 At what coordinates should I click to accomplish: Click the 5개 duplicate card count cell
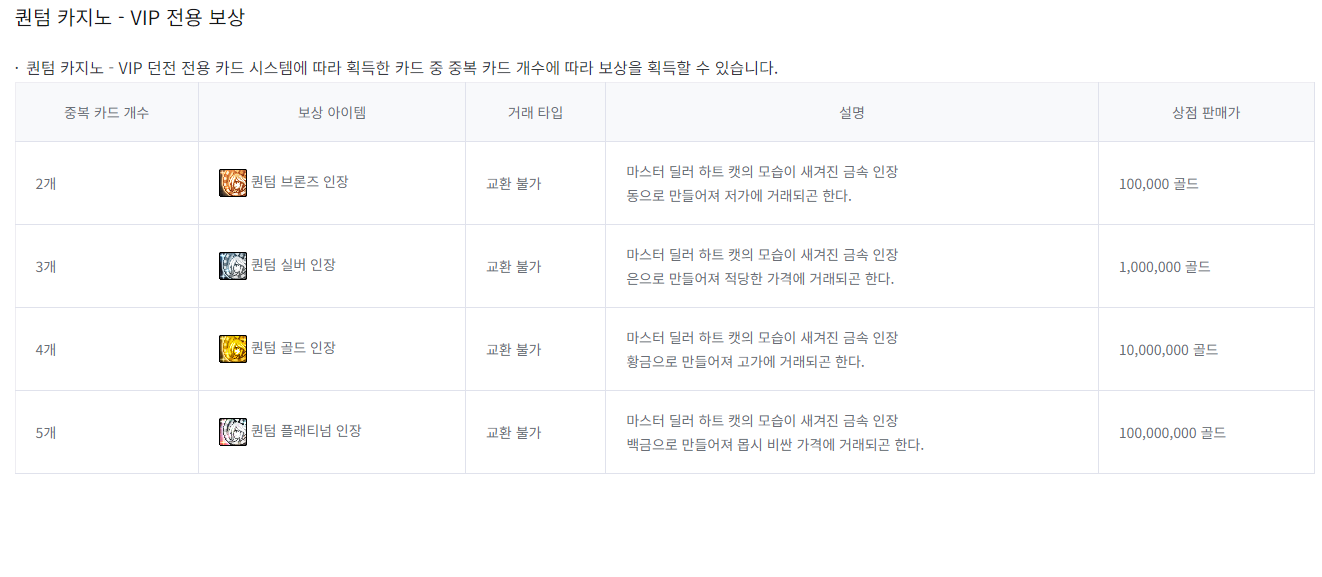click(46, 433)
